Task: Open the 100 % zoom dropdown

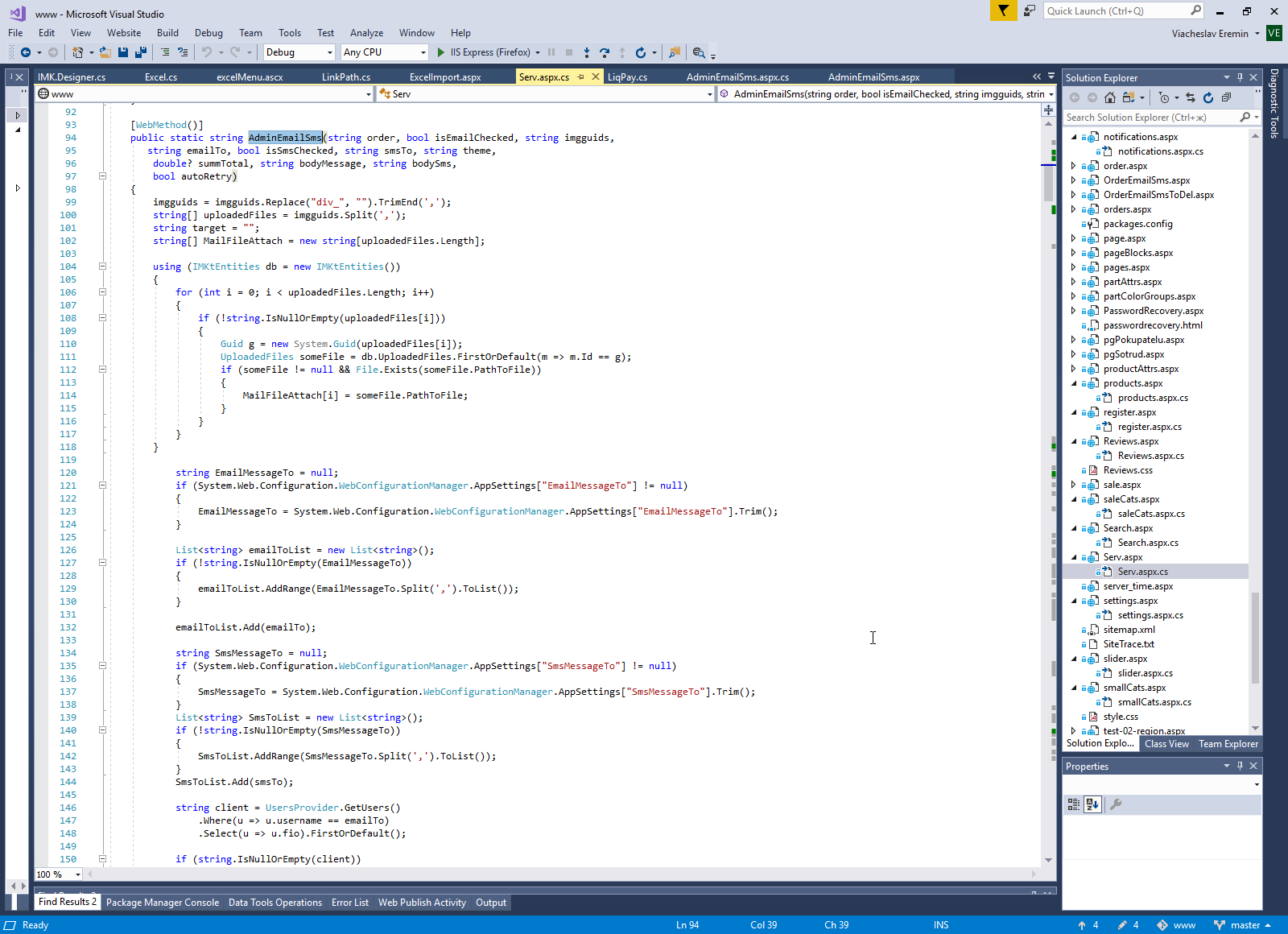Action: (78, 874)
